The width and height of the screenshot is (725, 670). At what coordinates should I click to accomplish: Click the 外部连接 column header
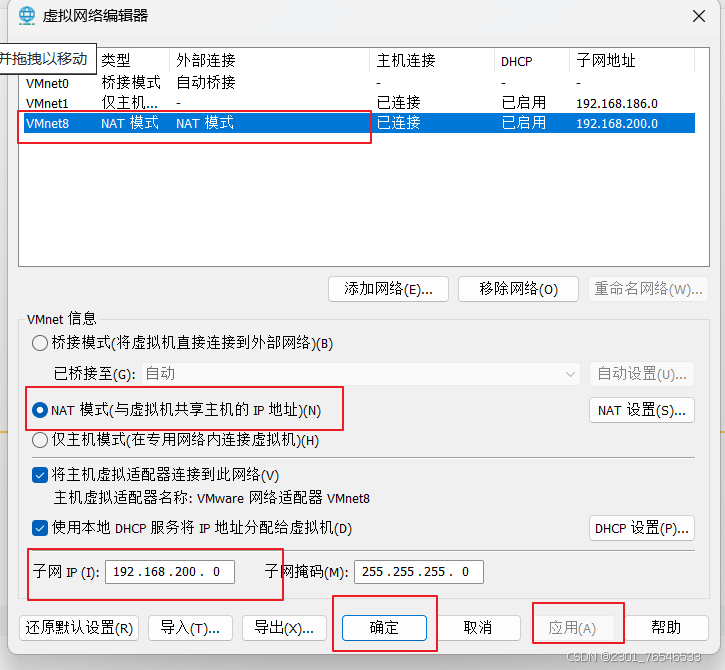270,61
